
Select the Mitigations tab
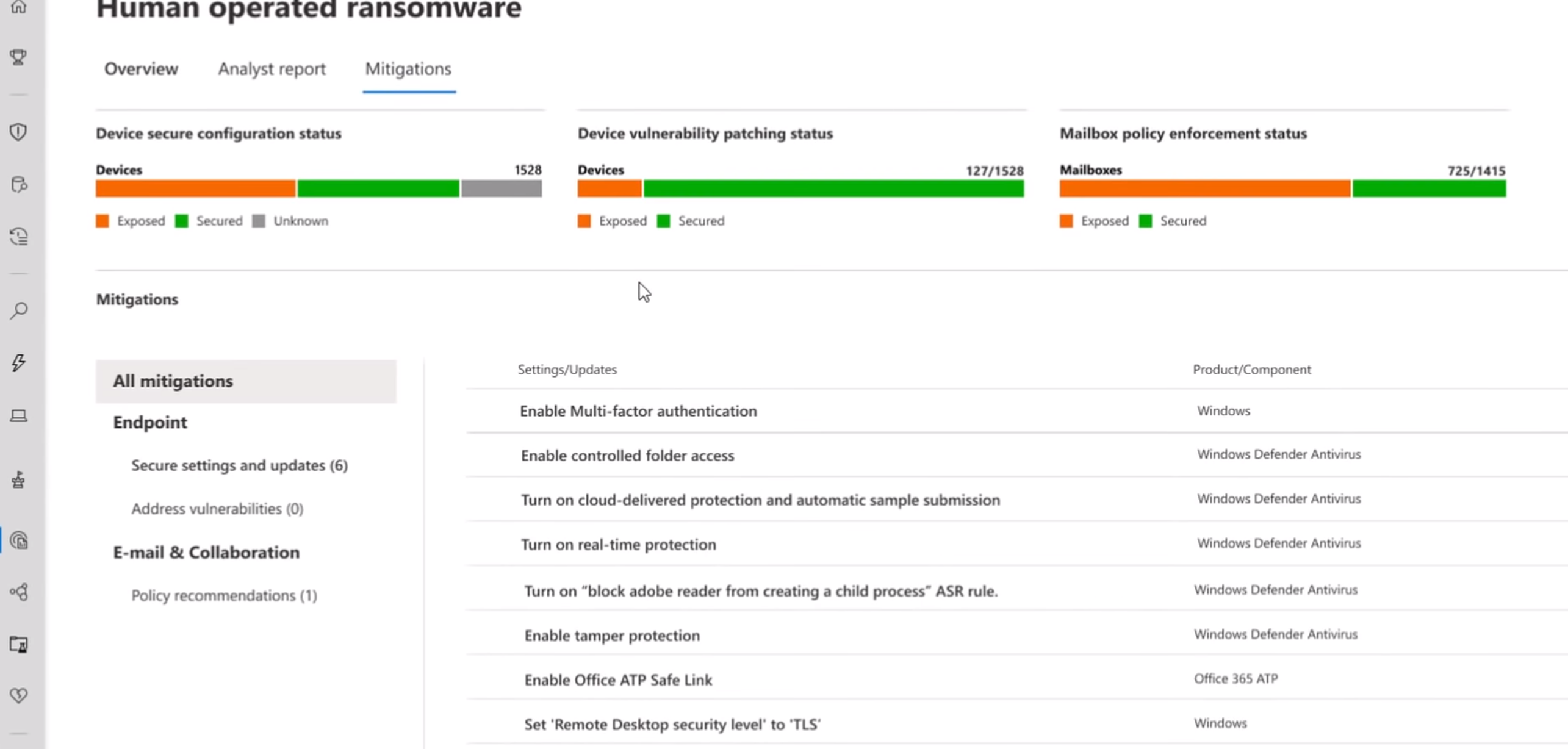pyautogui.click(x=408, y=69)
